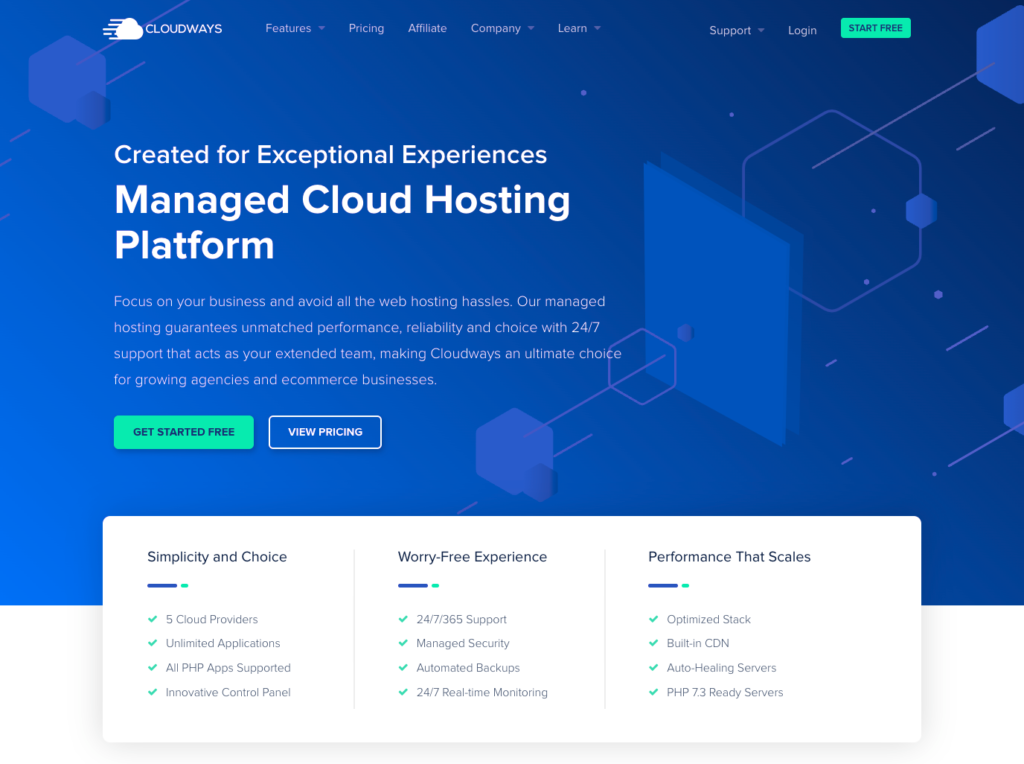Click the VIEW PRICING button
The height and width of the screenshot is (764, 1024).
point(325,432)
